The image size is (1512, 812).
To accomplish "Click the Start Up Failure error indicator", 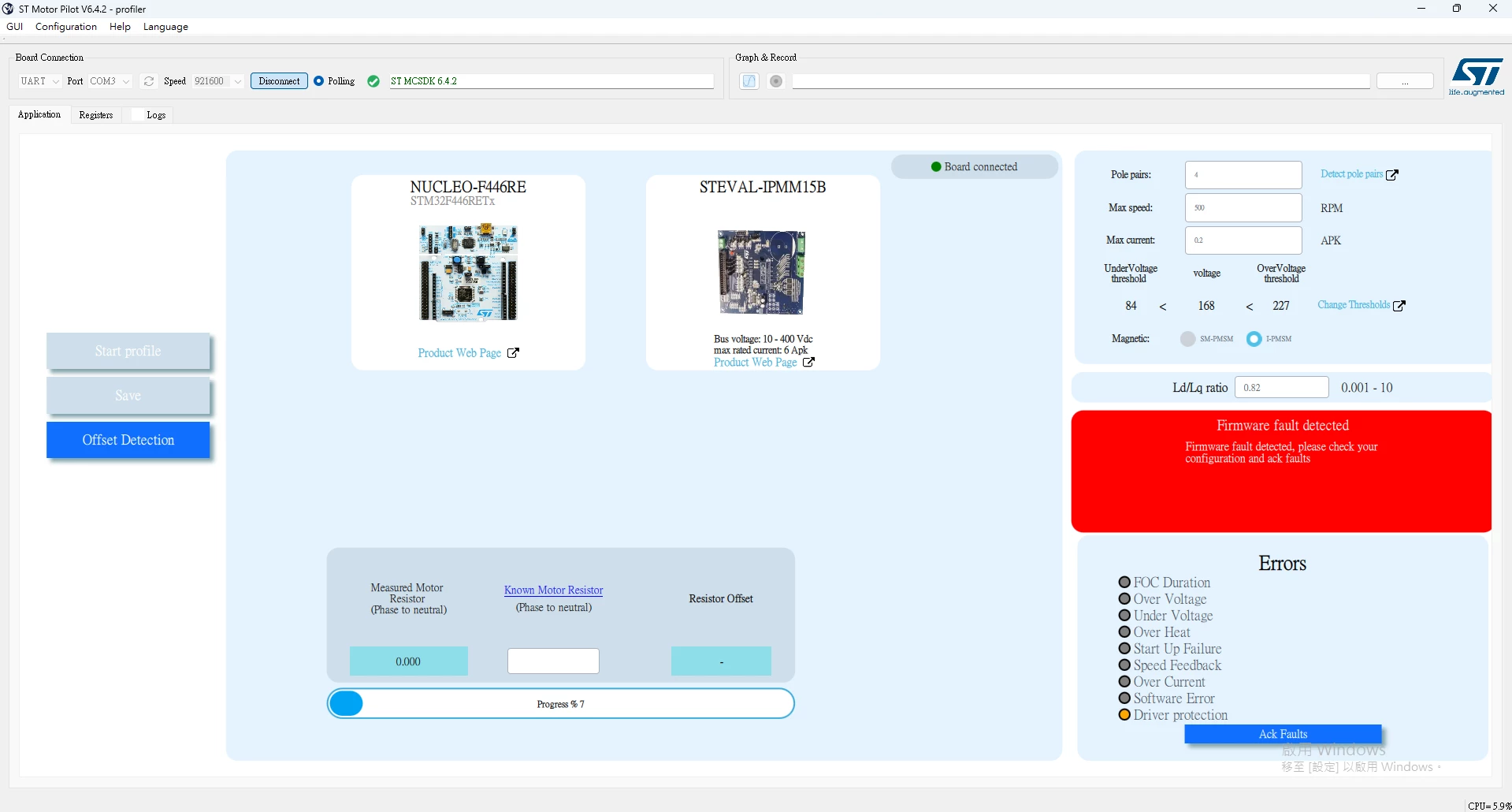I will click(1124, 649).
